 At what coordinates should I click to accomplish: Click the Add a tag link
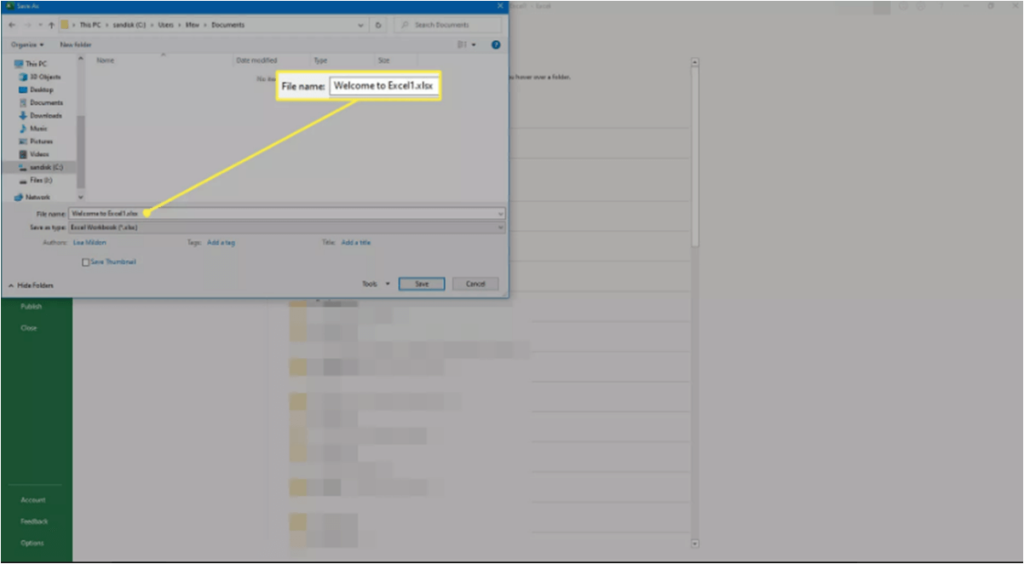coord(221,242)
